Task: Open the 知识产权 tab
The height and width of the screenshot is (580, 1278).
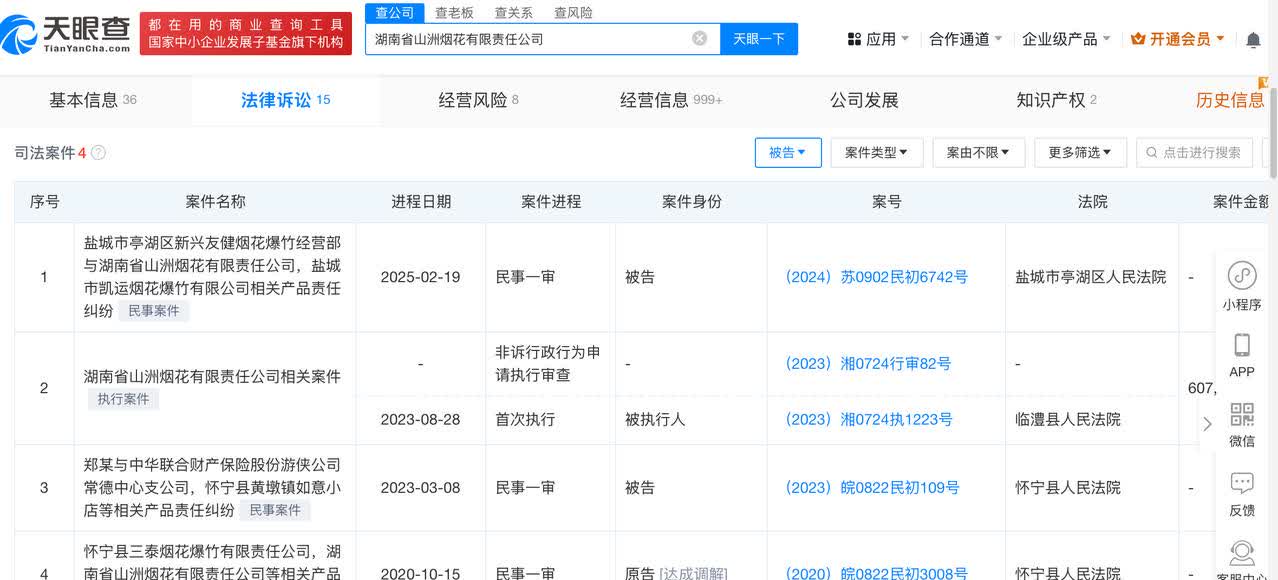Action: (x=1056, y=100)
